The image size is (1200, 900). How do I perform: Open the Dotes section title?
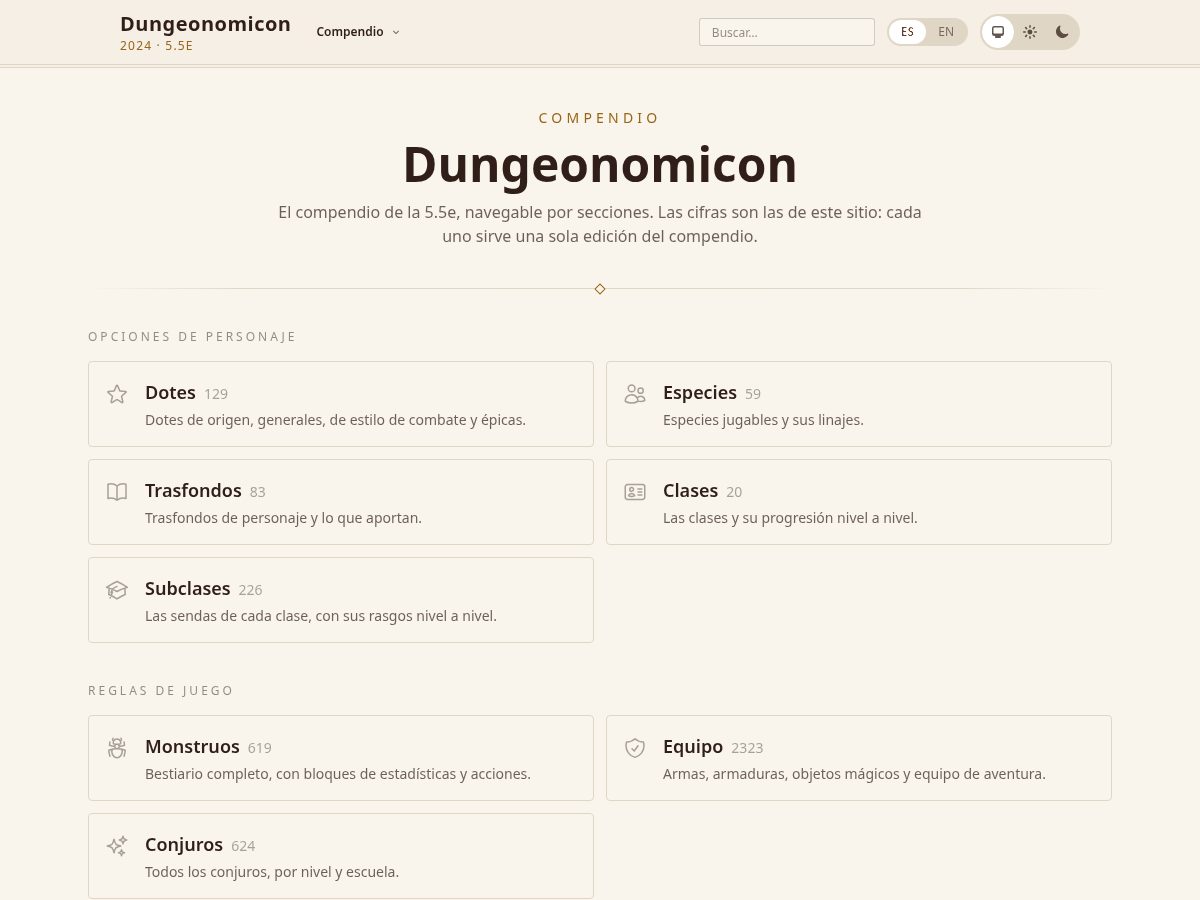coord(170,393)
